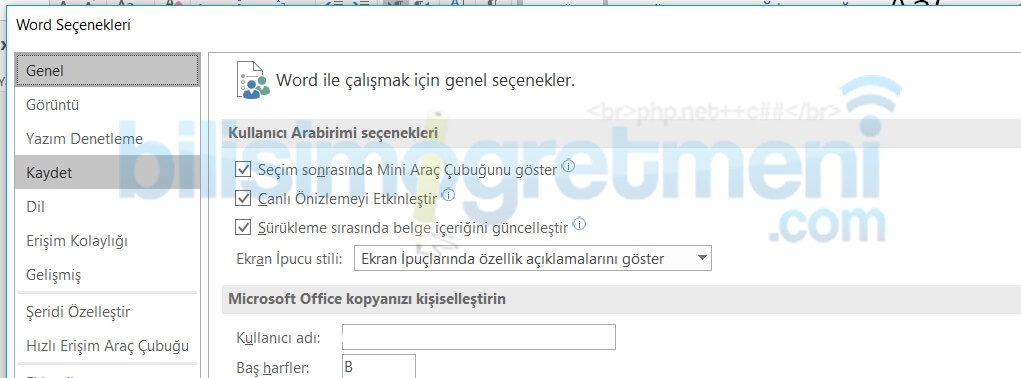Click info icon beside Canlı Önizlemeyi Etkinleştir

[x=448, y=195]
